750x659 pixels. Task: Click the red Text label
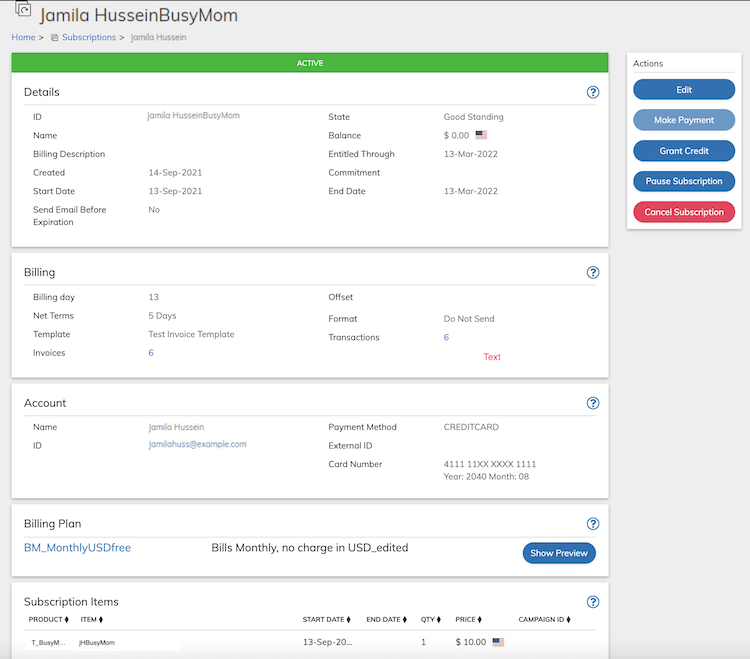tap(492, 357)
